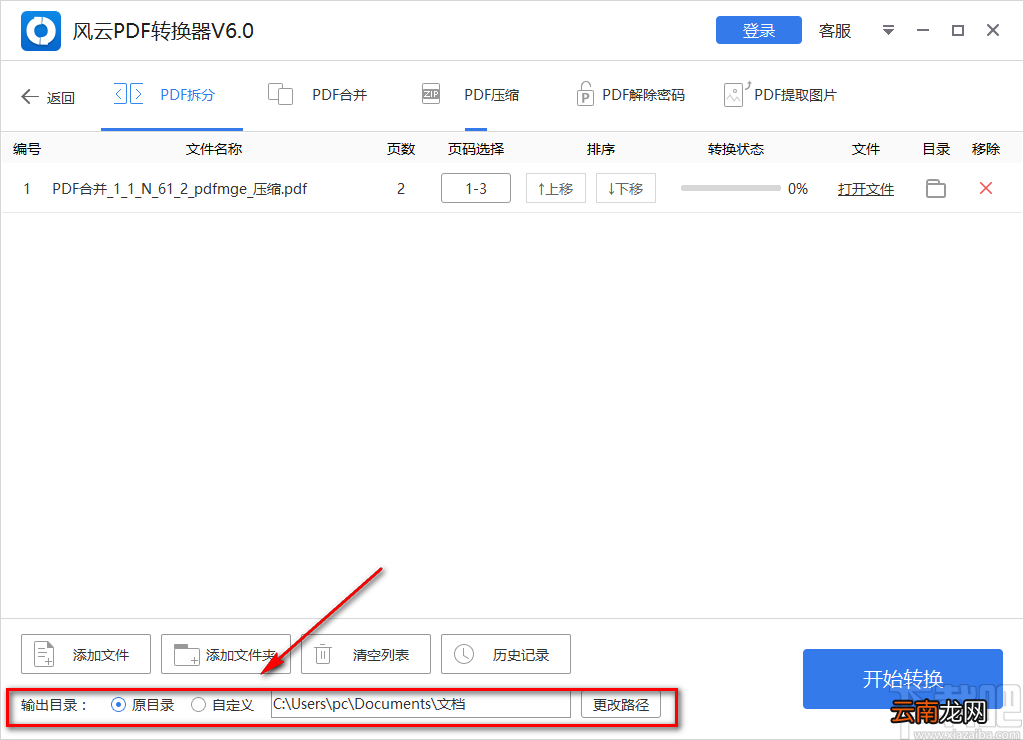
Task: Open 客服 customer service
Action: click(x=835, y=31)
